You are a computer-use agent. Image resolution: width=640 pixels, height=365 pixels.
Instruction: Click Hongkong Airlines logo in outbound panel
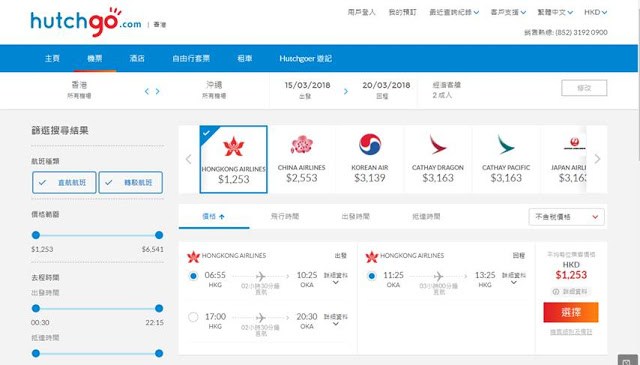tap(193, 256)
